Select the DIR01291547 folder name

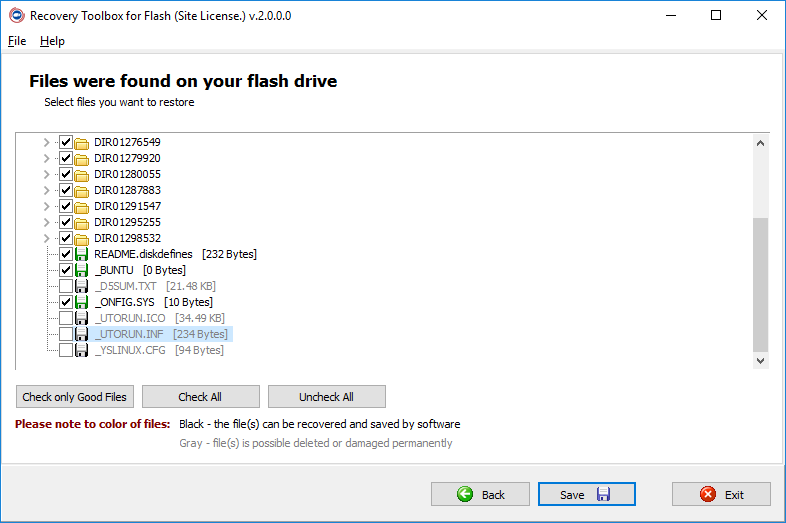tap(127, 206)
